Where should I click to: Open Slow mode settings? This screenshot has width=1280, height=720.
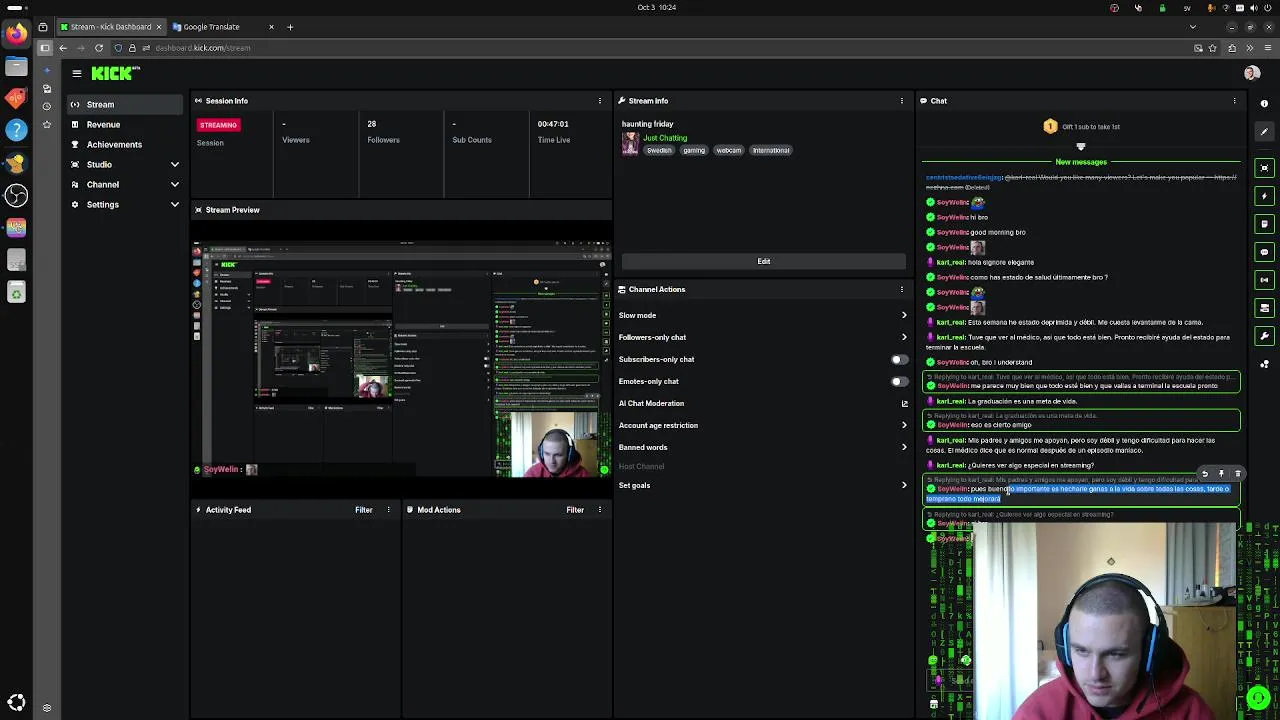[764, 315]
